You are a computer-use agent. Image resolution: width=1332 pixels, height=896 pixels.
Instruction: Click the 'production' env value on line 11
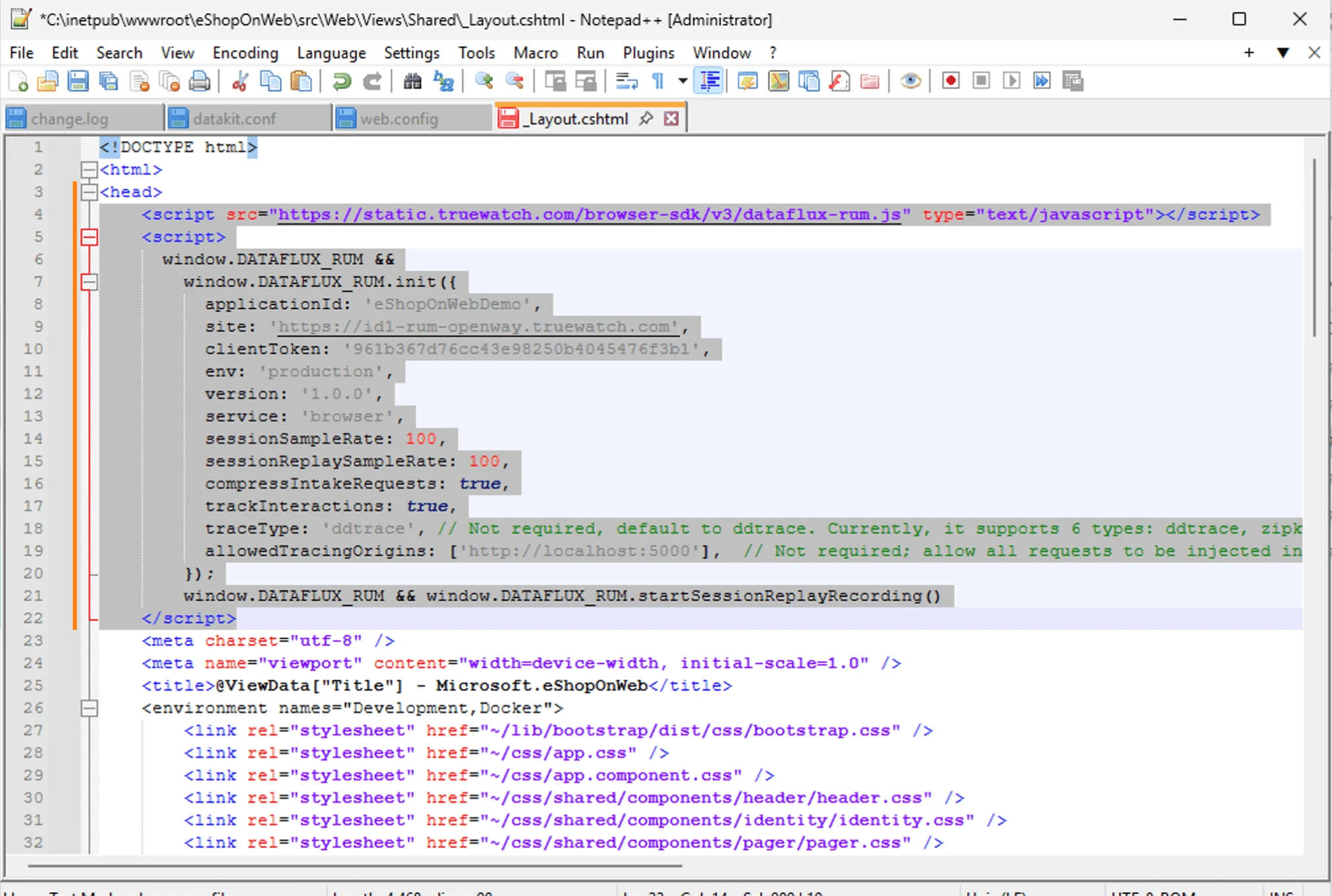320,372
